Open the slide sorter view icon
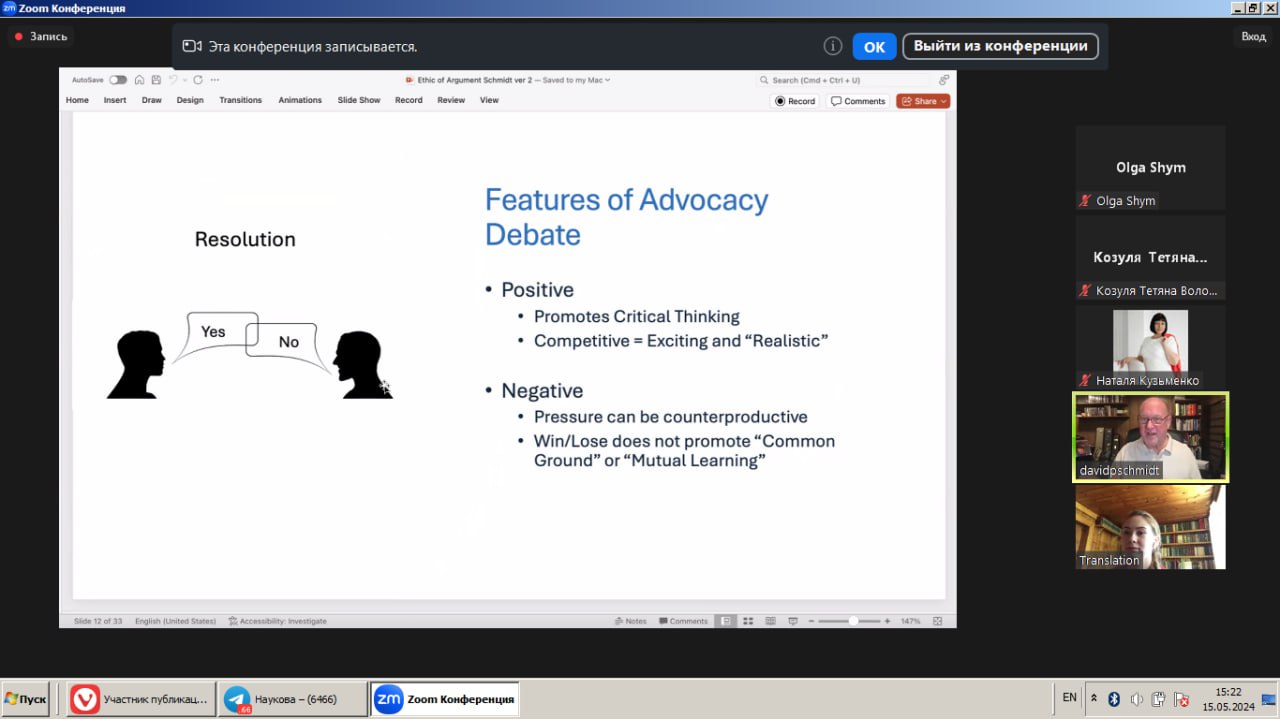Image resolution: width=1280 pixels, height=719 pixels. (x=748, y=621)
